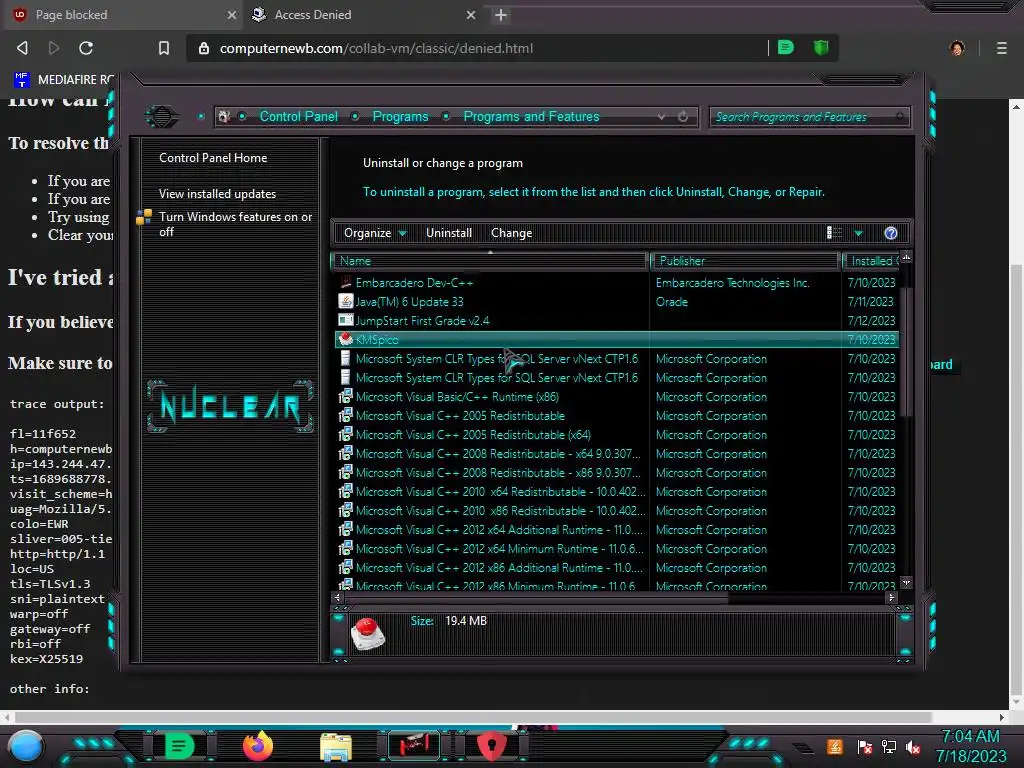The image size is (1024, 768).
Task: Click the Java(TM) 6 Update 33 icon
Action: click(x=345, y=302)
